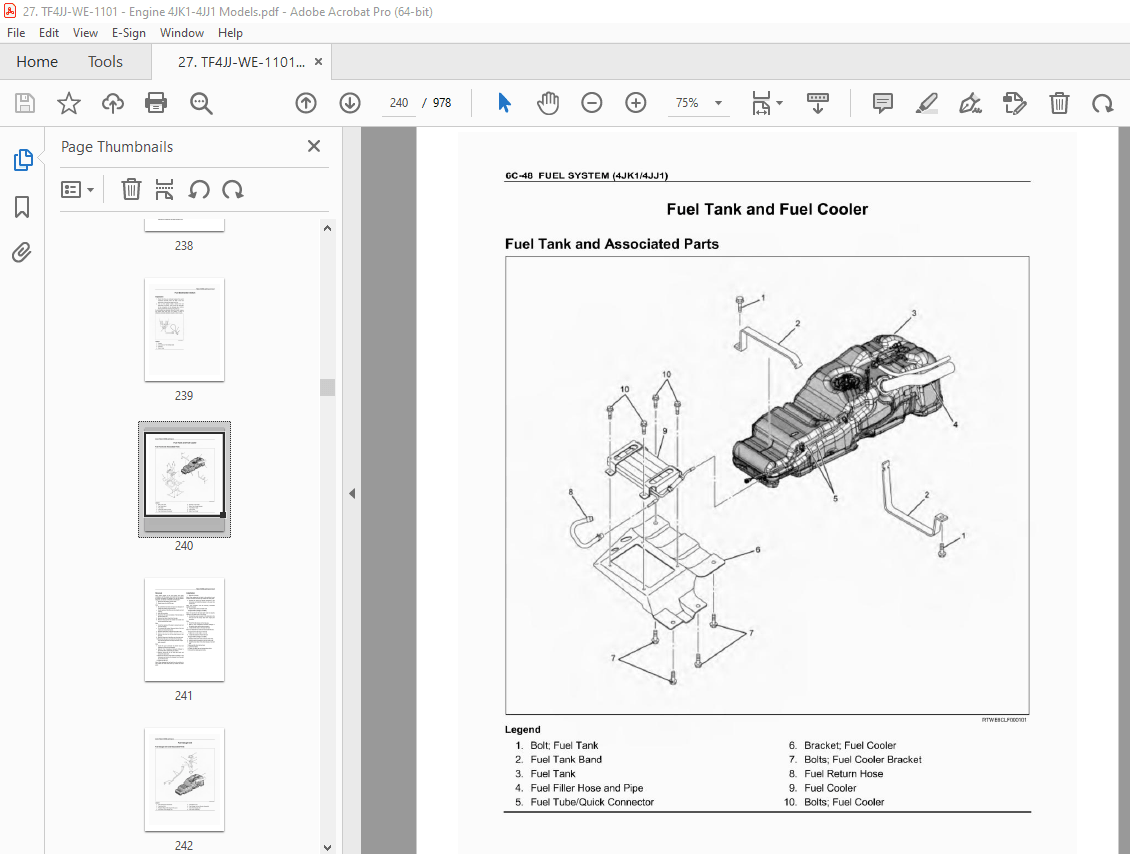This screenshot has width=1130, height=854.
Task: Delete selected pages with trash icon in thumbnails panel
Action: tap(131, 190)
